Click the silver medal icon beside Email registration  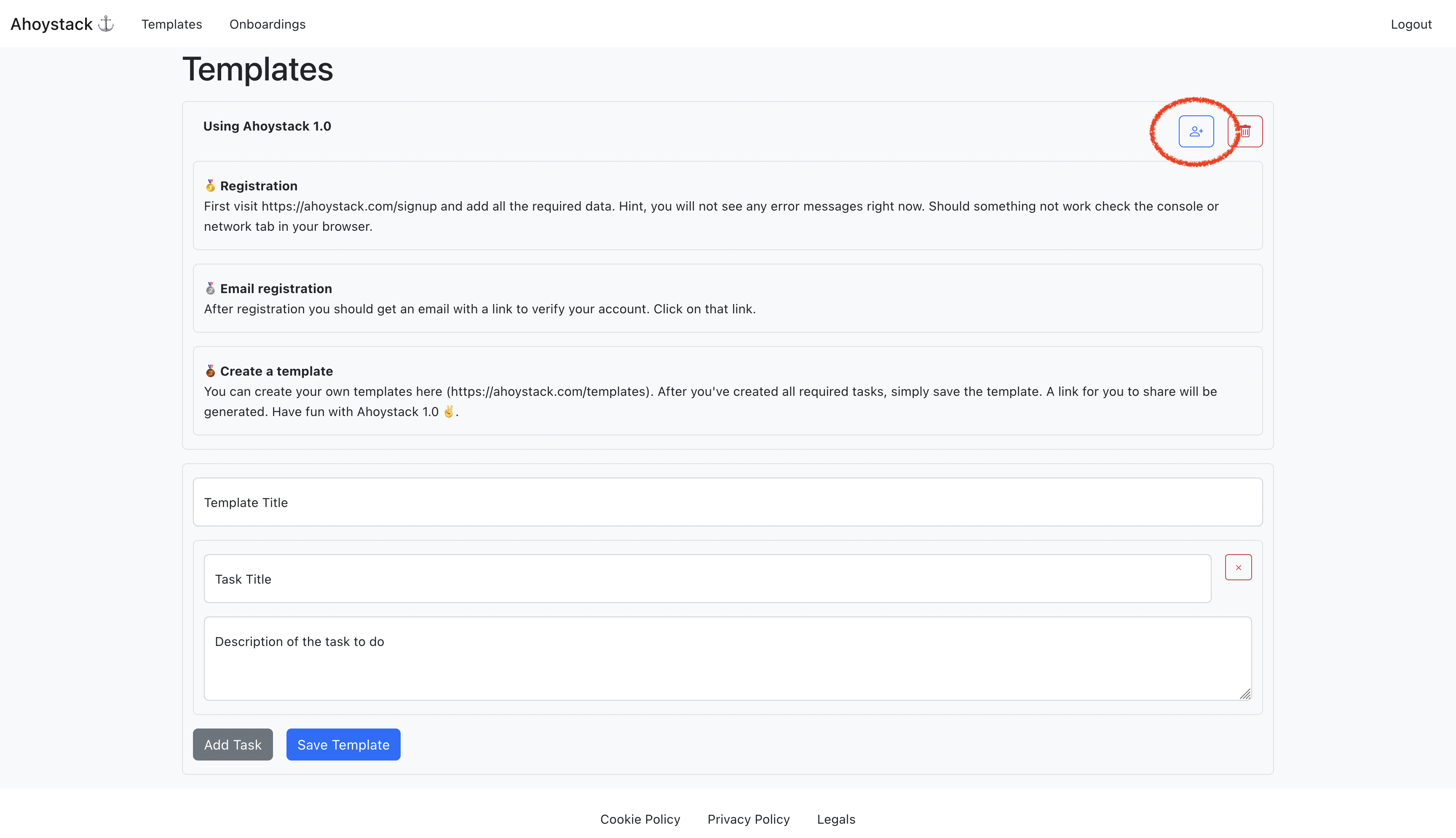[210, 288]
